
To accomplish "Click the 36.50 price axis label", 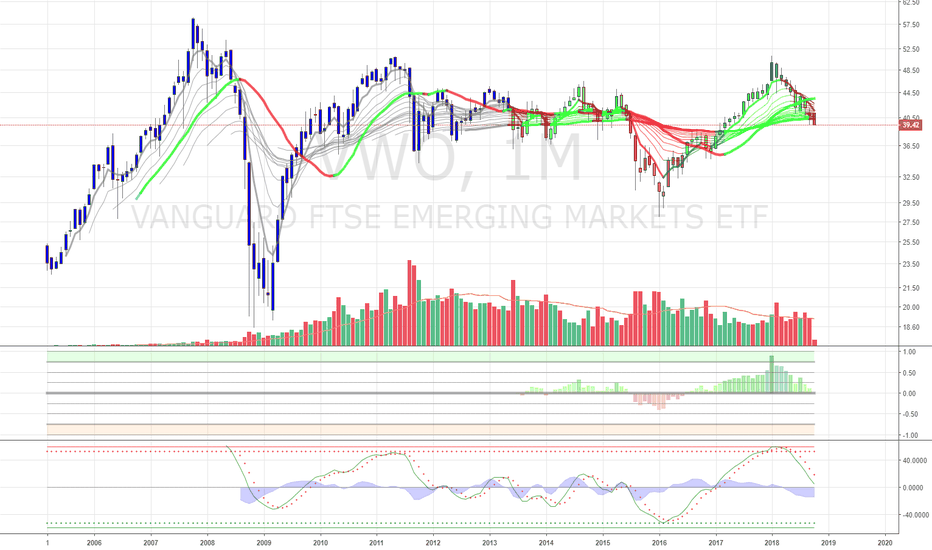I will [x=912, y=146].
